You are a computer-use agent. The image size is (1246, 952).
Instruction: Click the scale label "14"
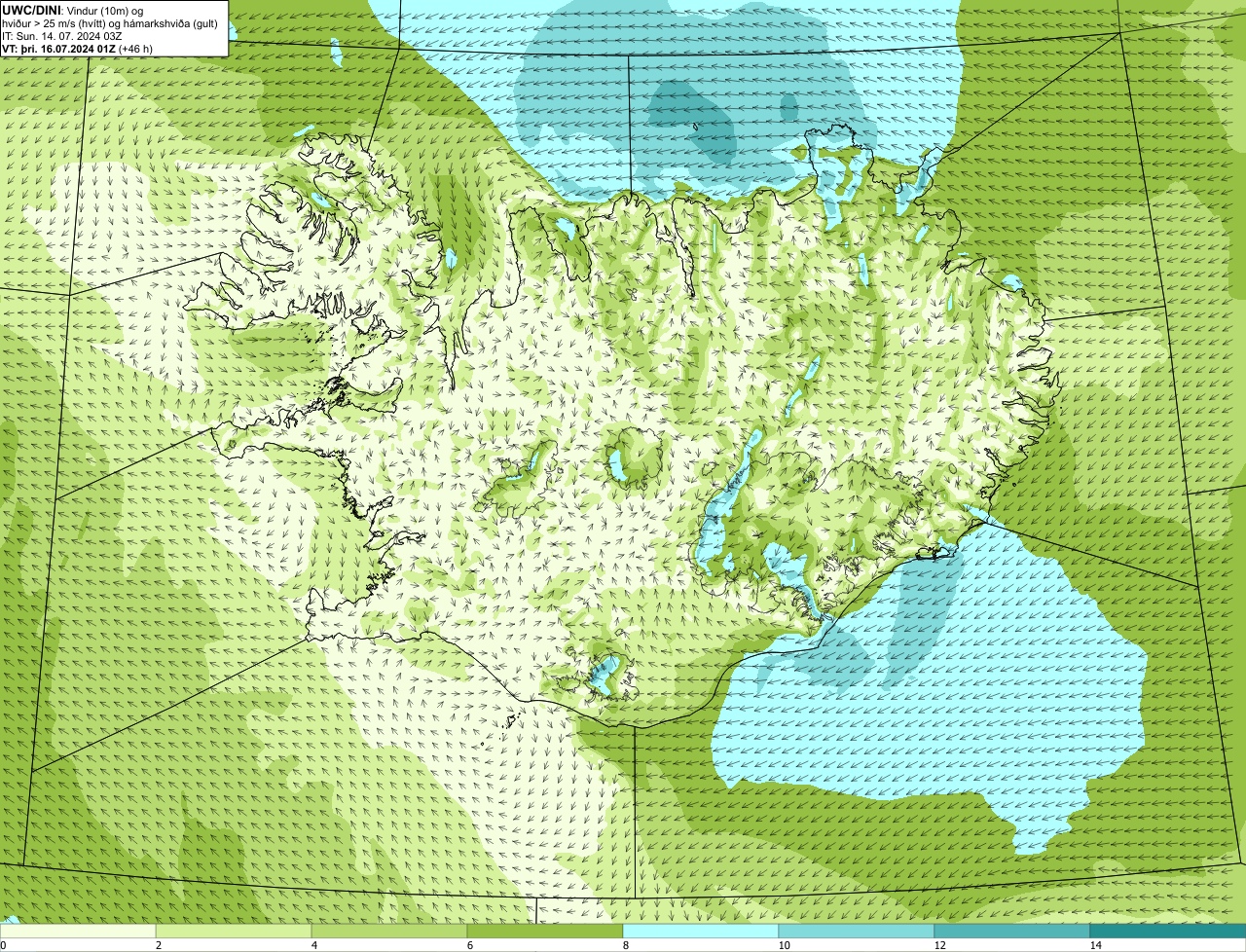(1095, 945)
